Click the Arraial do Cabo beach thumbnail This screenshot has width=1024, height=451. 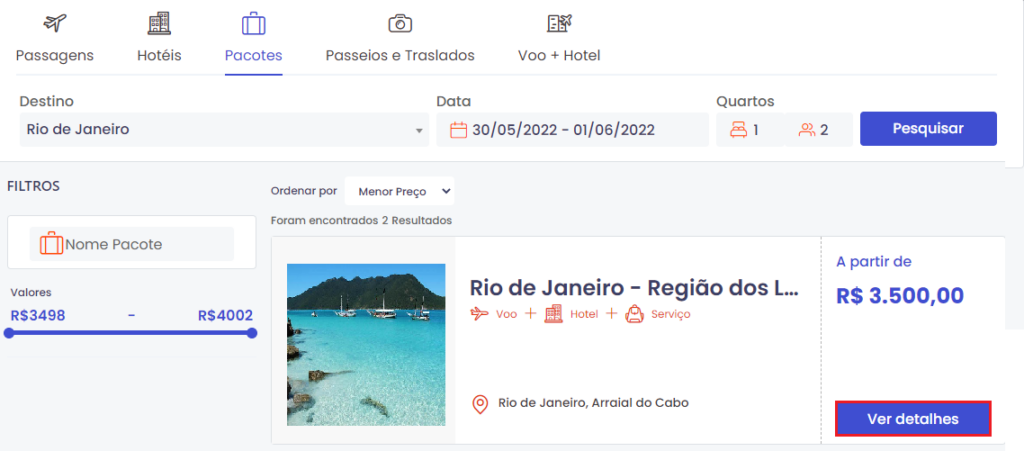(366, 345)
